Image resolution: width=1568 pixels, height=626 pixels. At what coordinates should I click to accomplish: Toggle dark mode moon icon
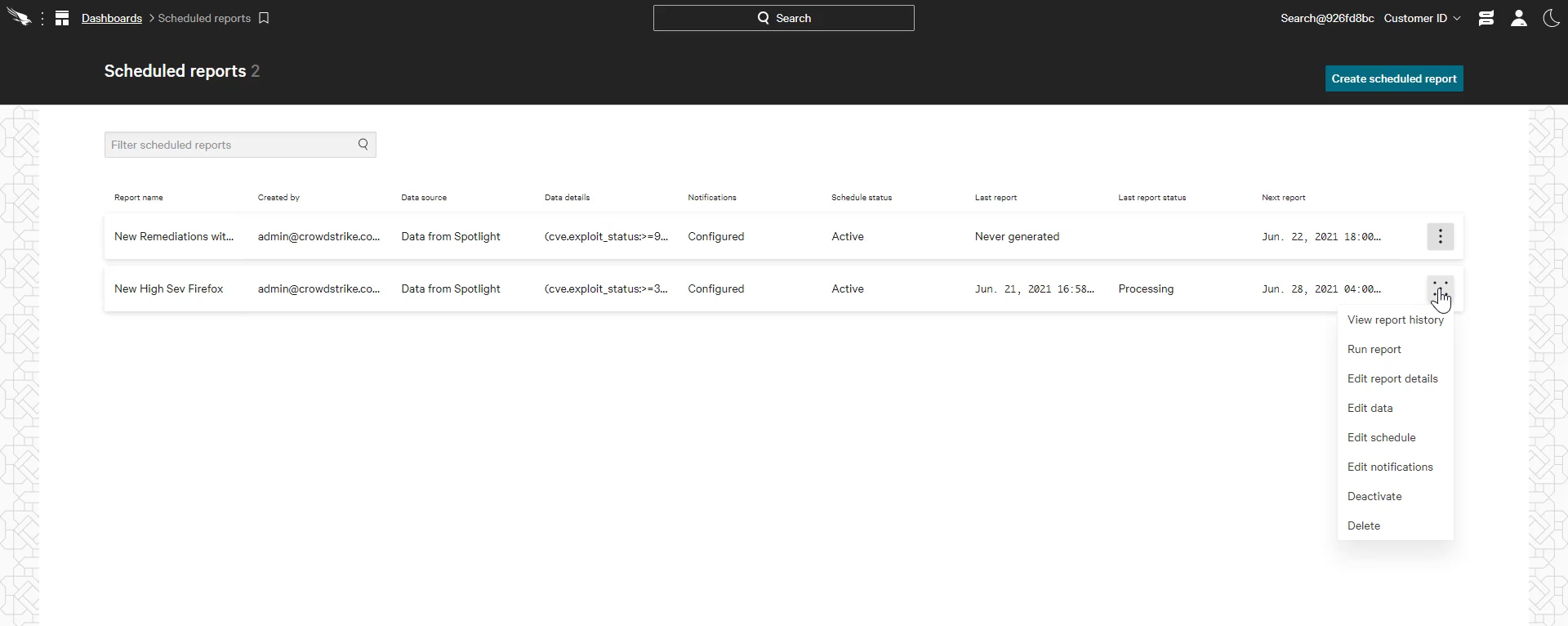pyautogui.click(x=1551, y=18)
